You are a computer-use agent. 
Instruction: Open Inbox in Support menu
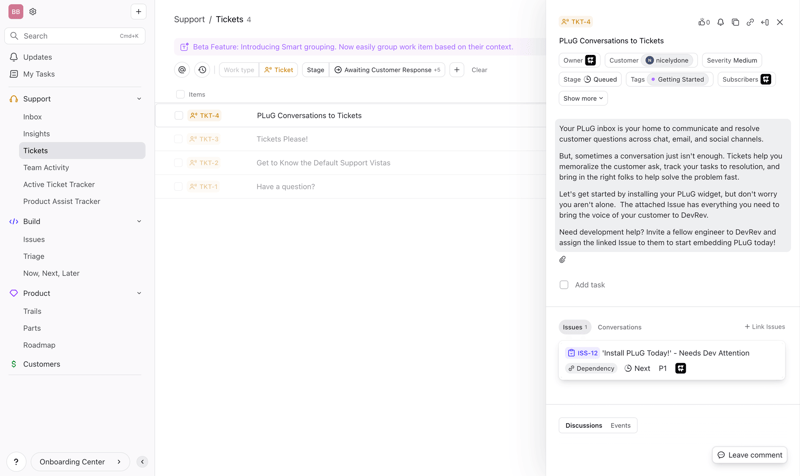[32, 117]
